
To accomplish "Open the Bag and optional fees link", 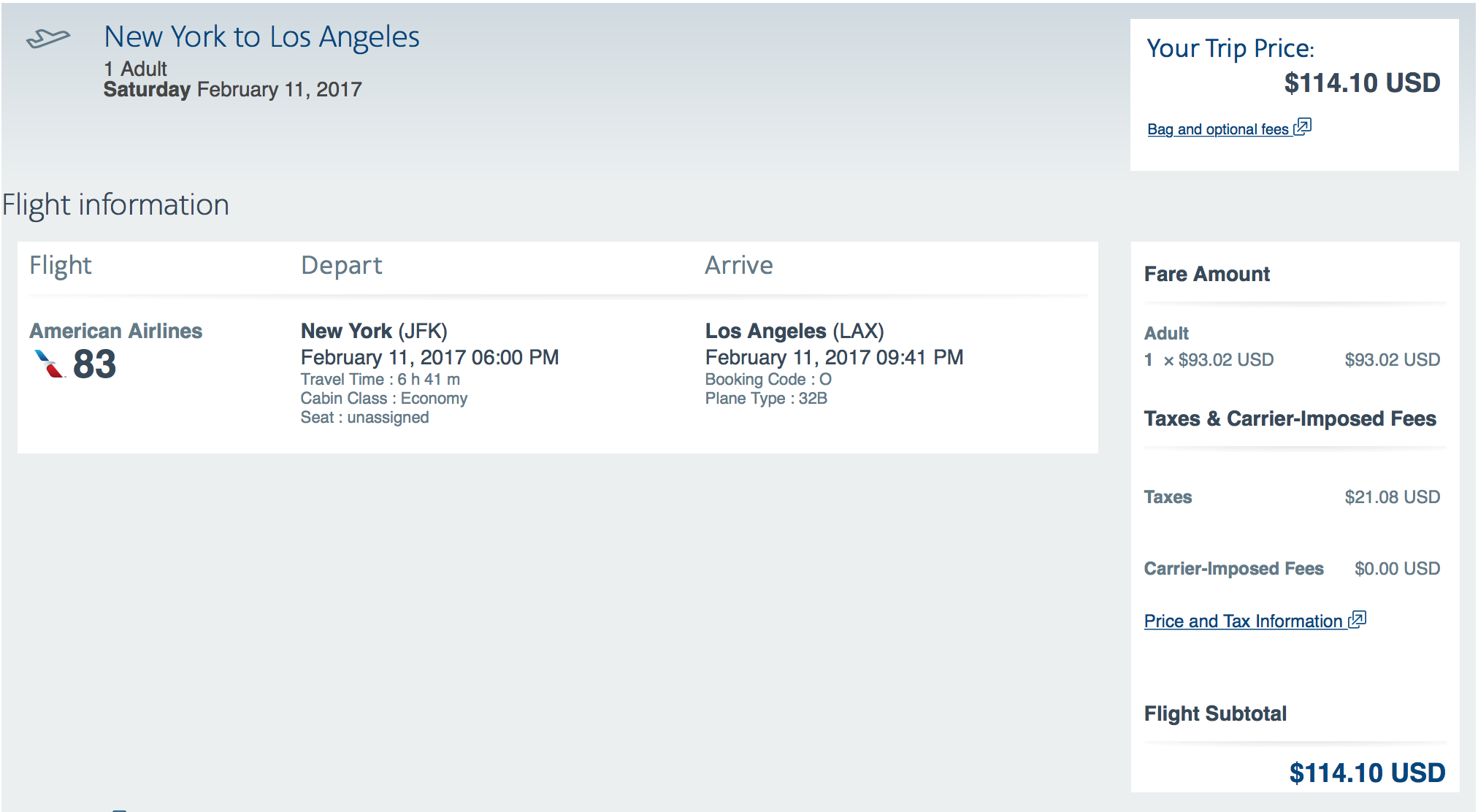I will coord(1217,129).
